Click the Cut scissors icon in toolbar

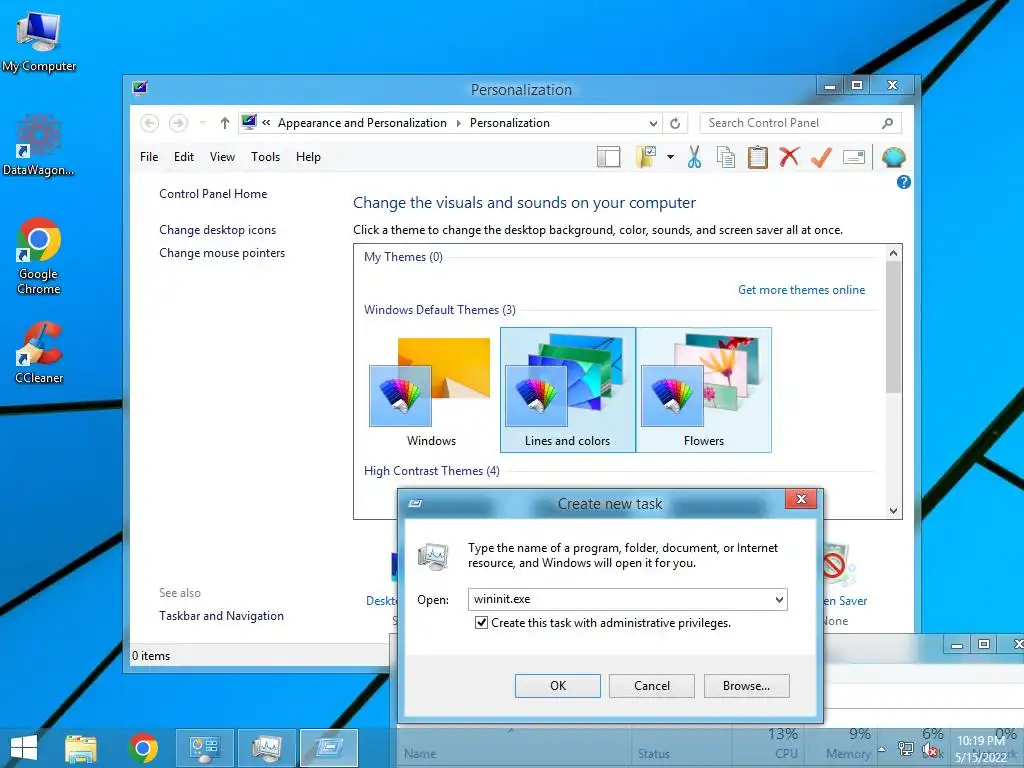coord(694,157)
